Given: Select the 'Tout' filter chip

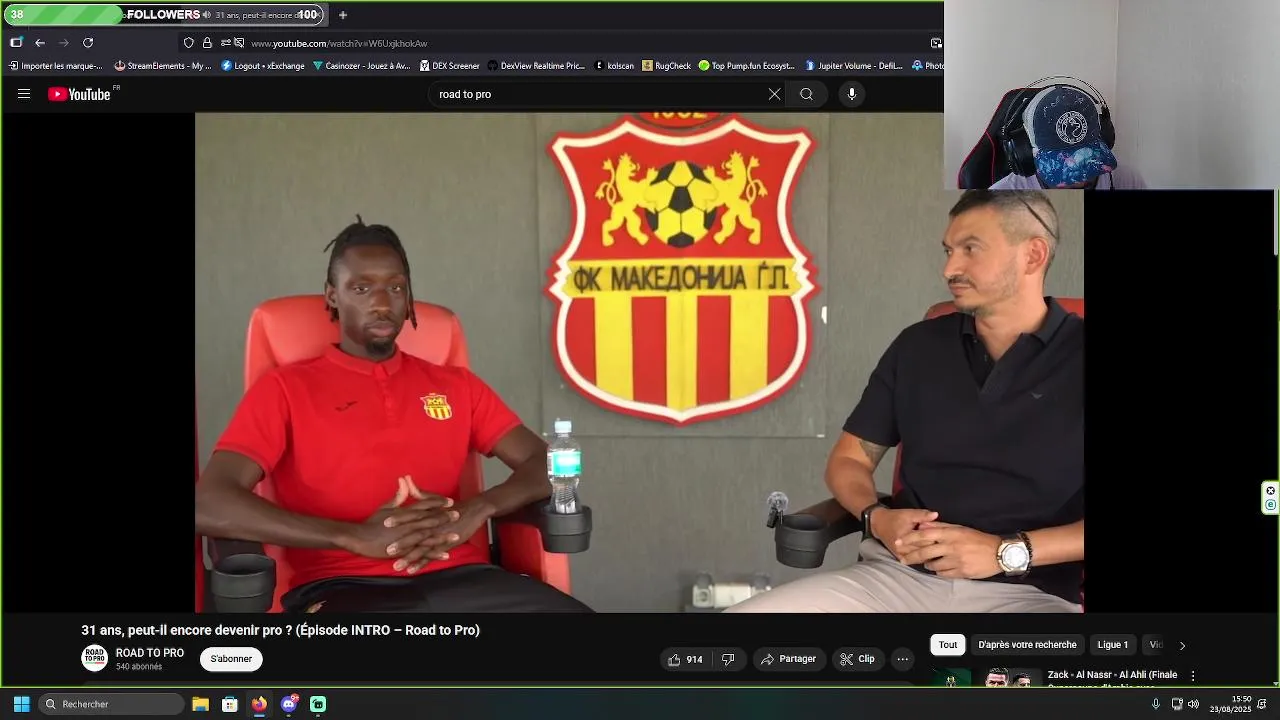Looking at the screenshot, I should click(x=948, y=645).
